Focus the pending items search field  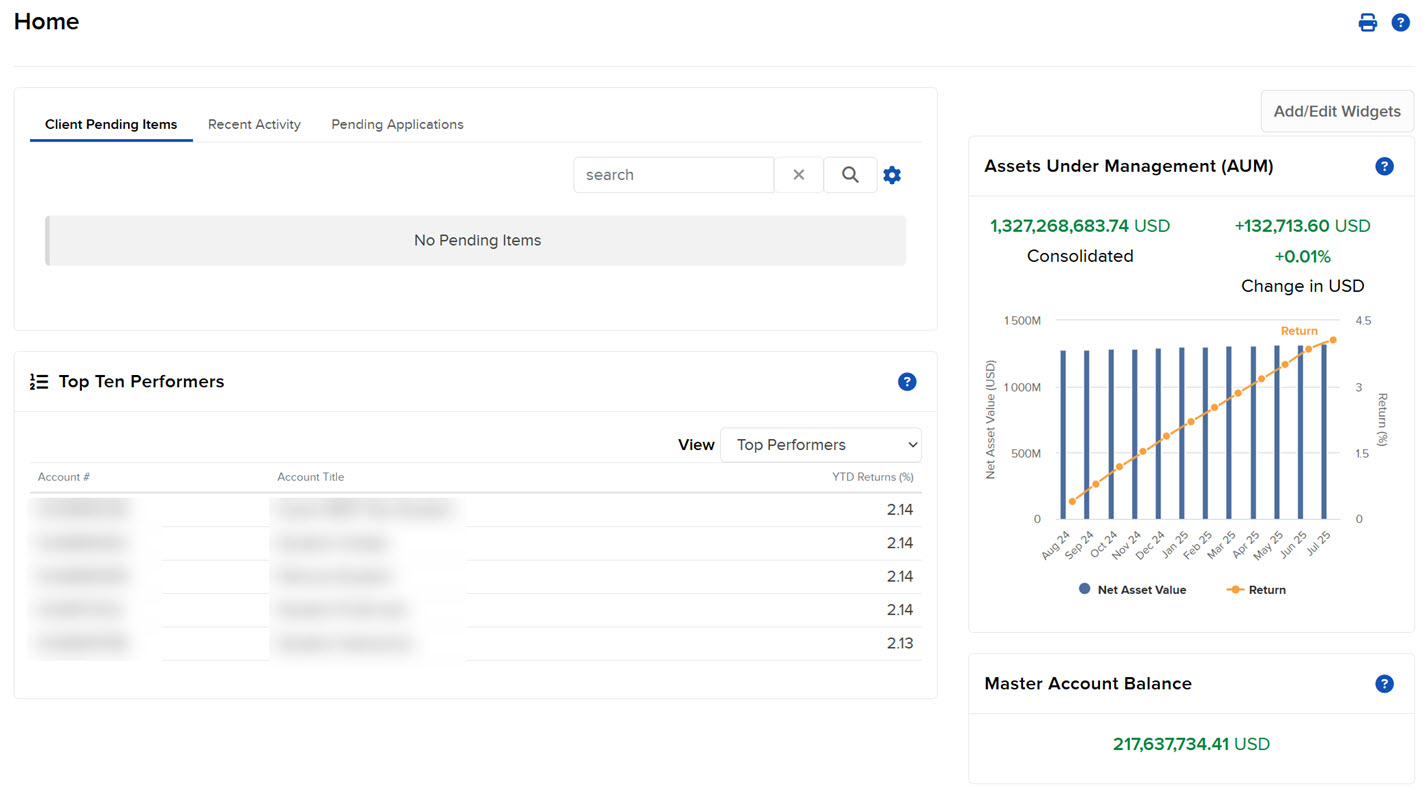tap(673, 175)
